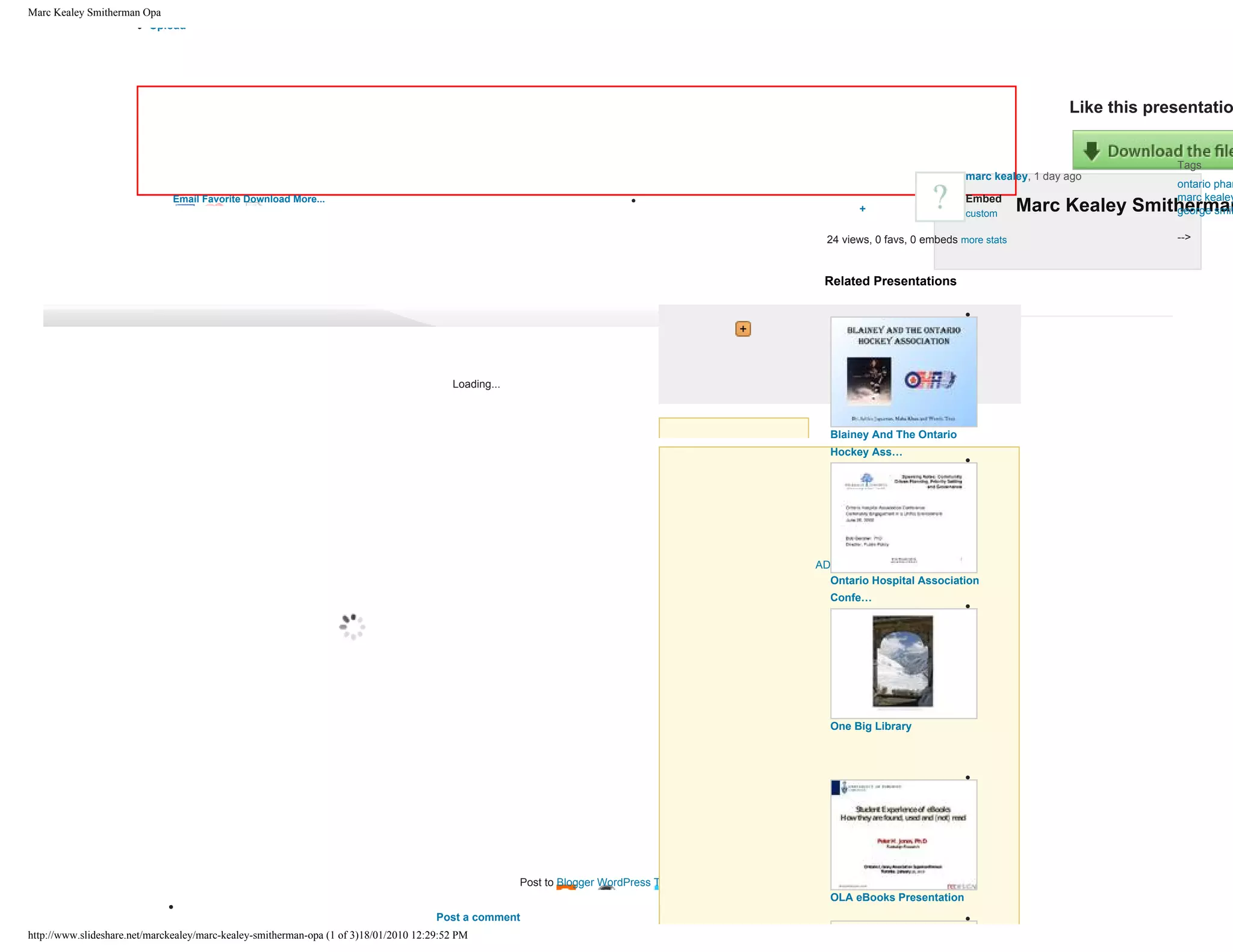Click the One Big Library thumbnail
Screen dimensions: 1233x952
click(x=903, y=663)
